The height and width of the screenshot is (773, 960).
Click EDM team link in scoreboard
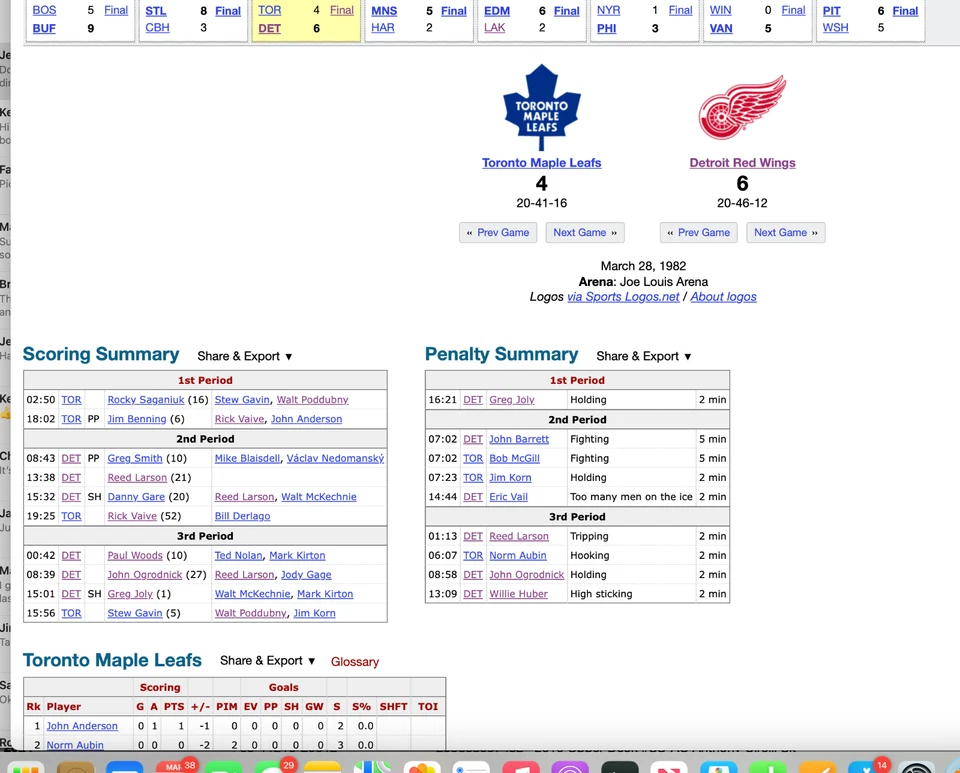pyautogui.click(x=497, y=11)
